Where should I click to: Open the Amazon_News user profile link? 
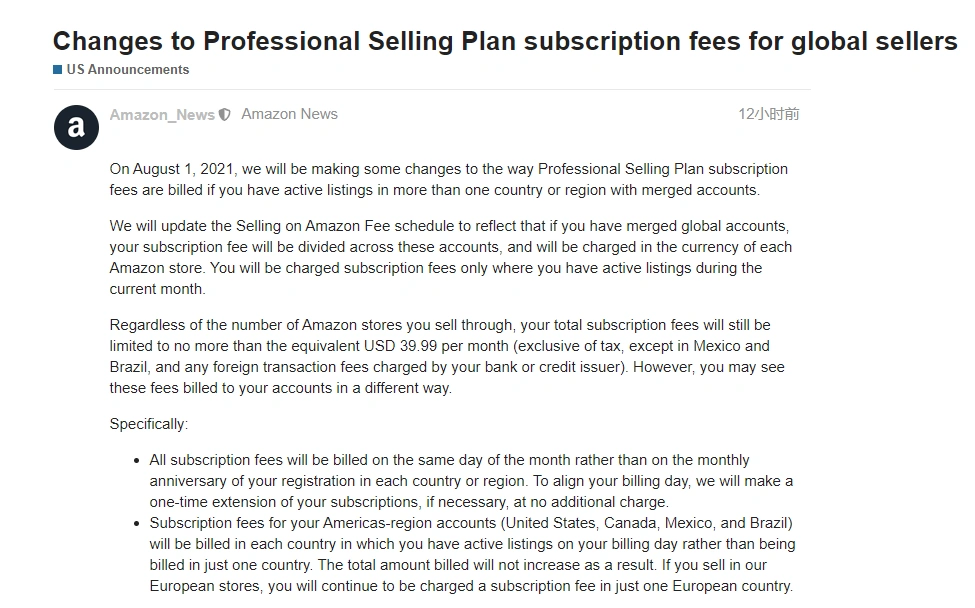point(162,114)
